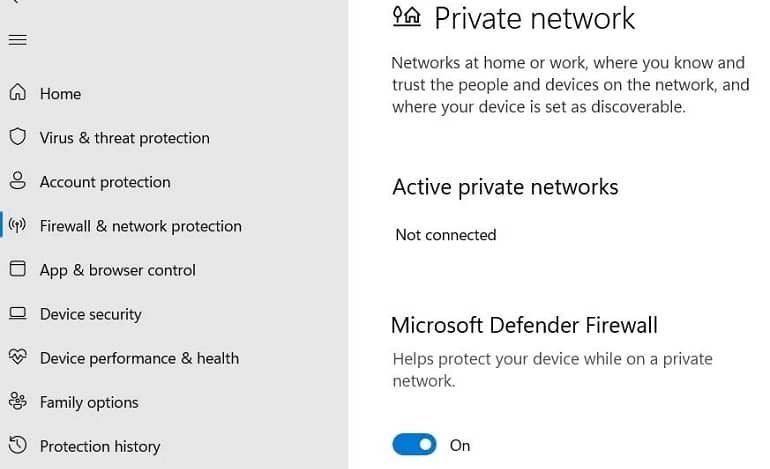Open Device performance & health

139,359
